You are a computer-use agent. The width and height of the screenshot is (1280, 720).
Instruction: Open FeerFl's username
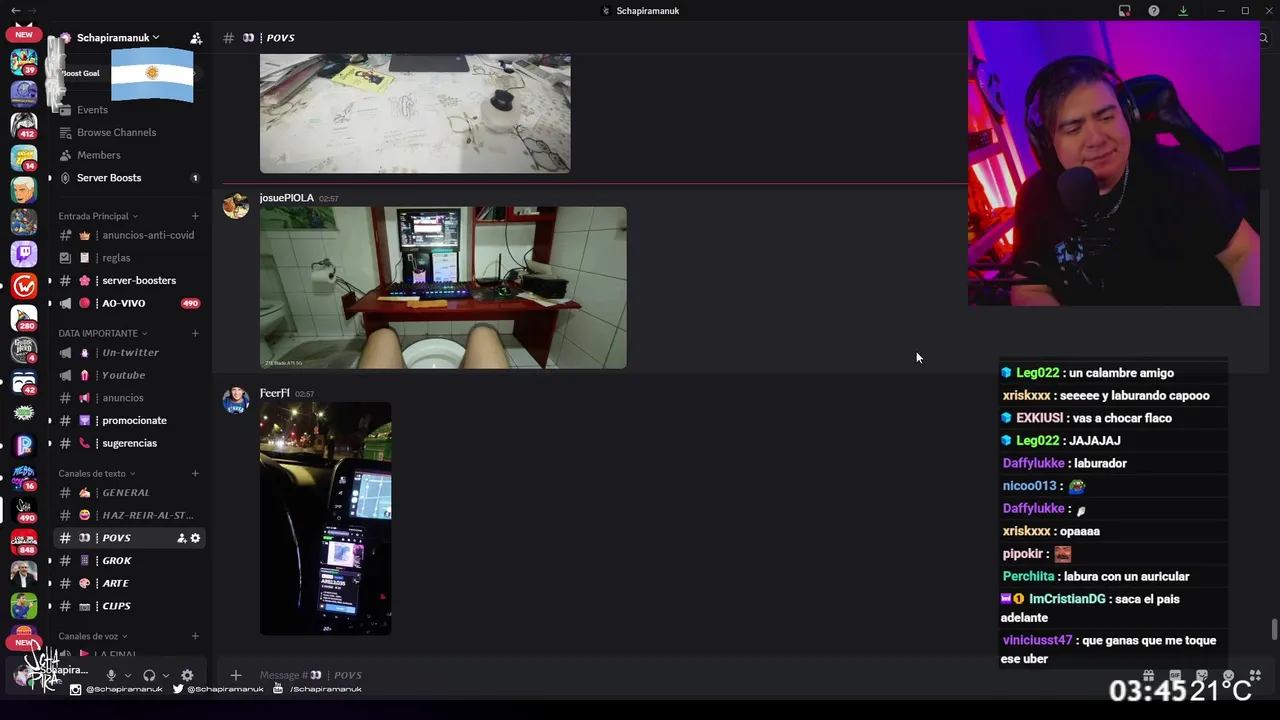(x=274, y=393)
